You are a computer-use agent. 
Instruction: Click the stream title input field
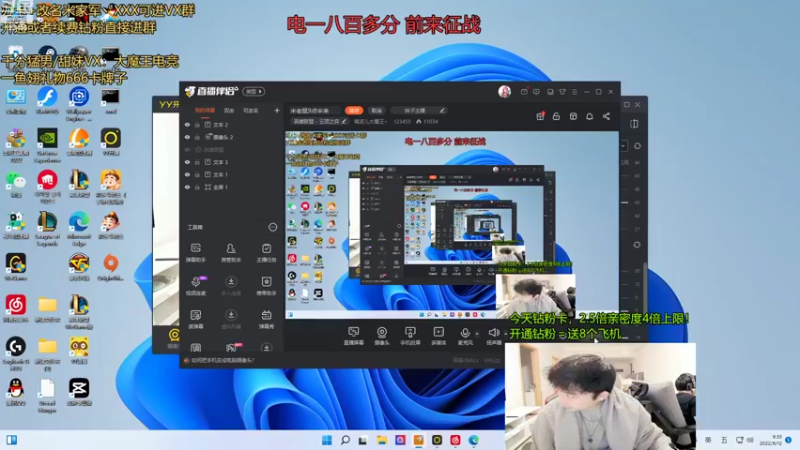(x=314, y=110)
